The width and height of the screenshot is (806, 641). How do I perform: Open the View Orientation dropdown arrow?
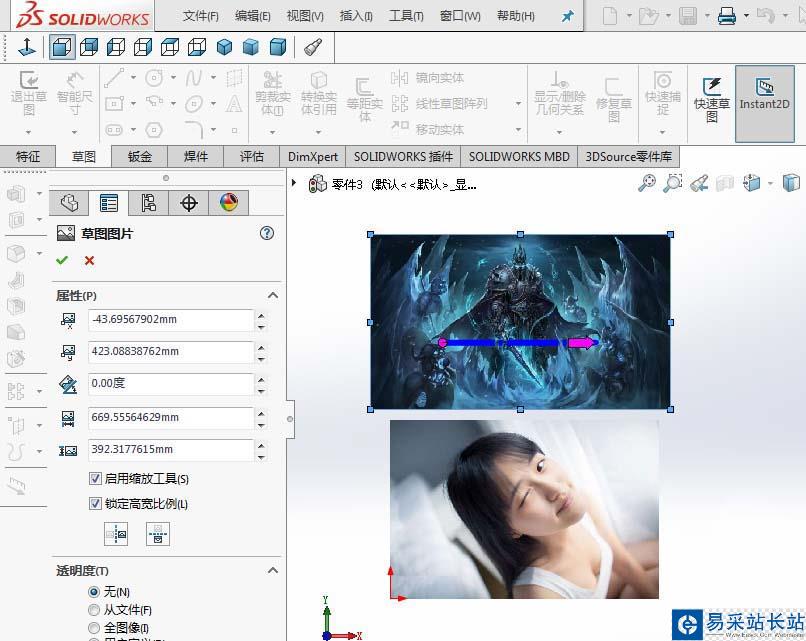point(770,183)
